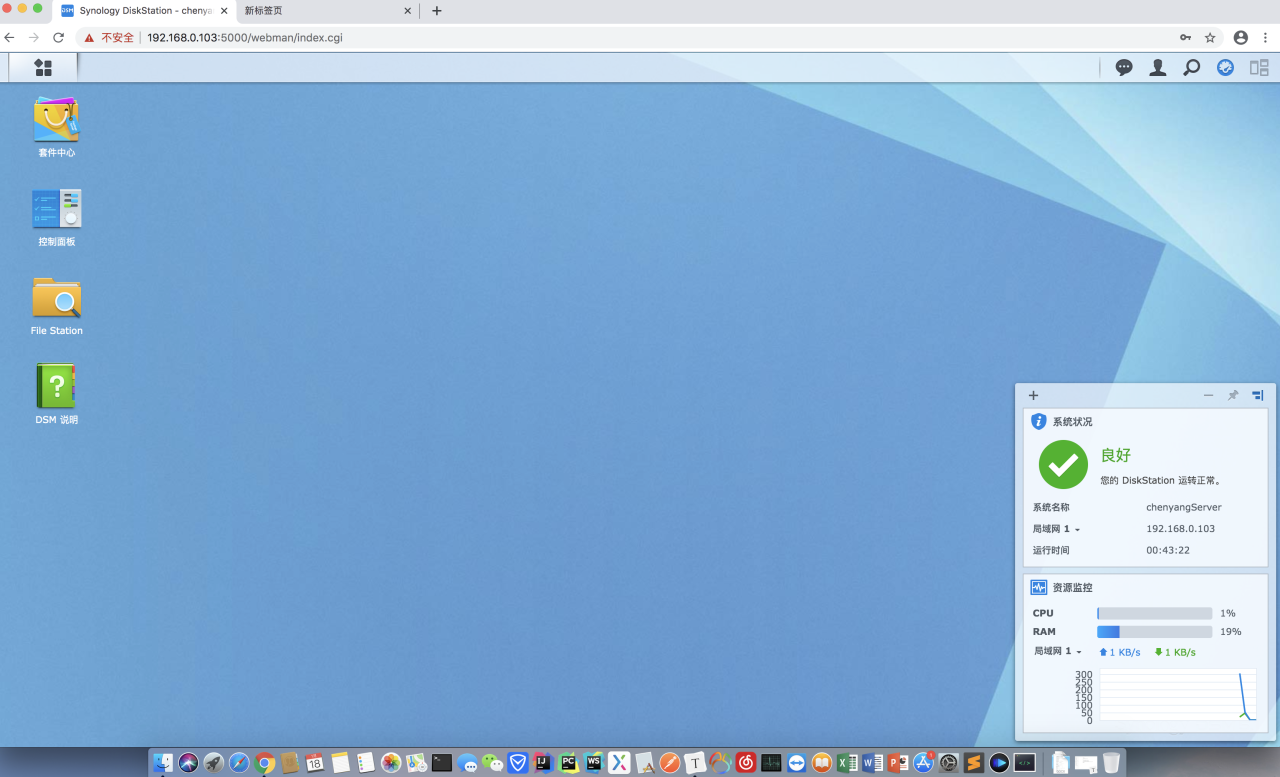Open the DSM main menu button
This screenshot has width=1280, height=777.
coord(43,67)
